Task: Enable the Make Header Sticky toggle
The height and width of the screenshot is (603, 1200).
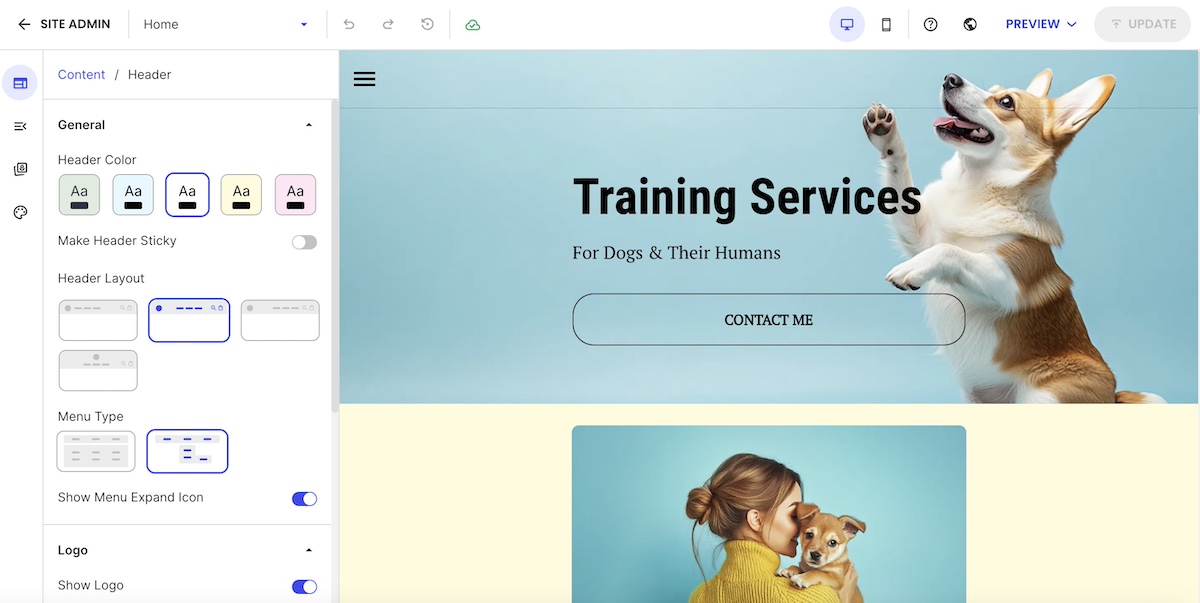Action: 304,242
